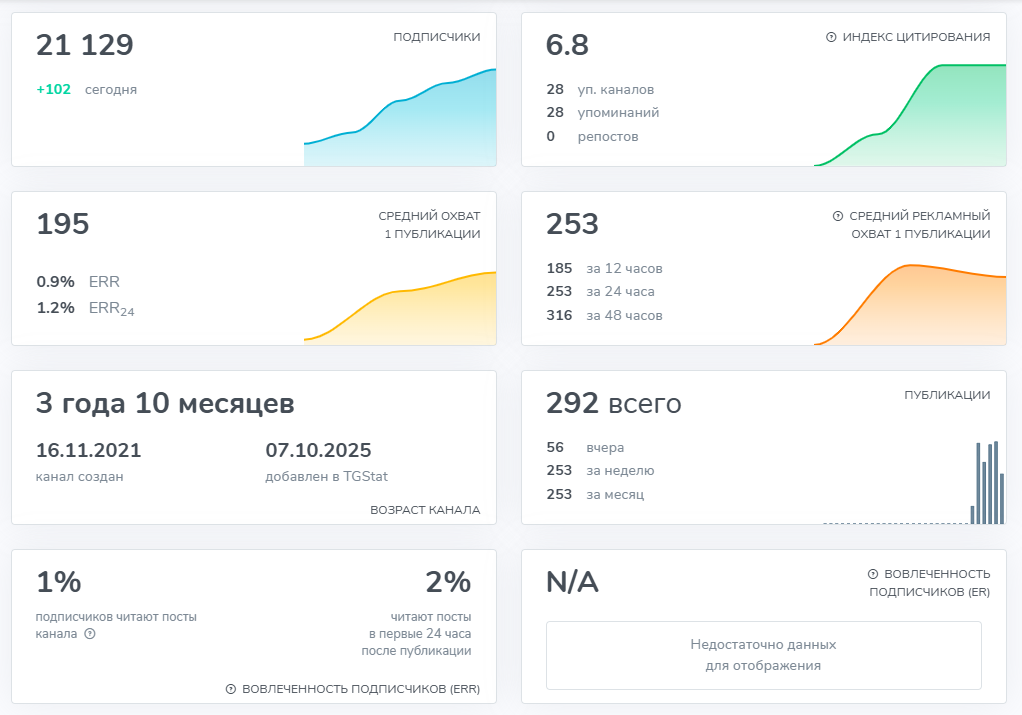Click help icon before ВОВЛЕЧЕННОСТЬ ПОДПИСЧИКОВ (ERR)
The height and width of the screenshot is (715, 1022).
[x=231, y=689]
